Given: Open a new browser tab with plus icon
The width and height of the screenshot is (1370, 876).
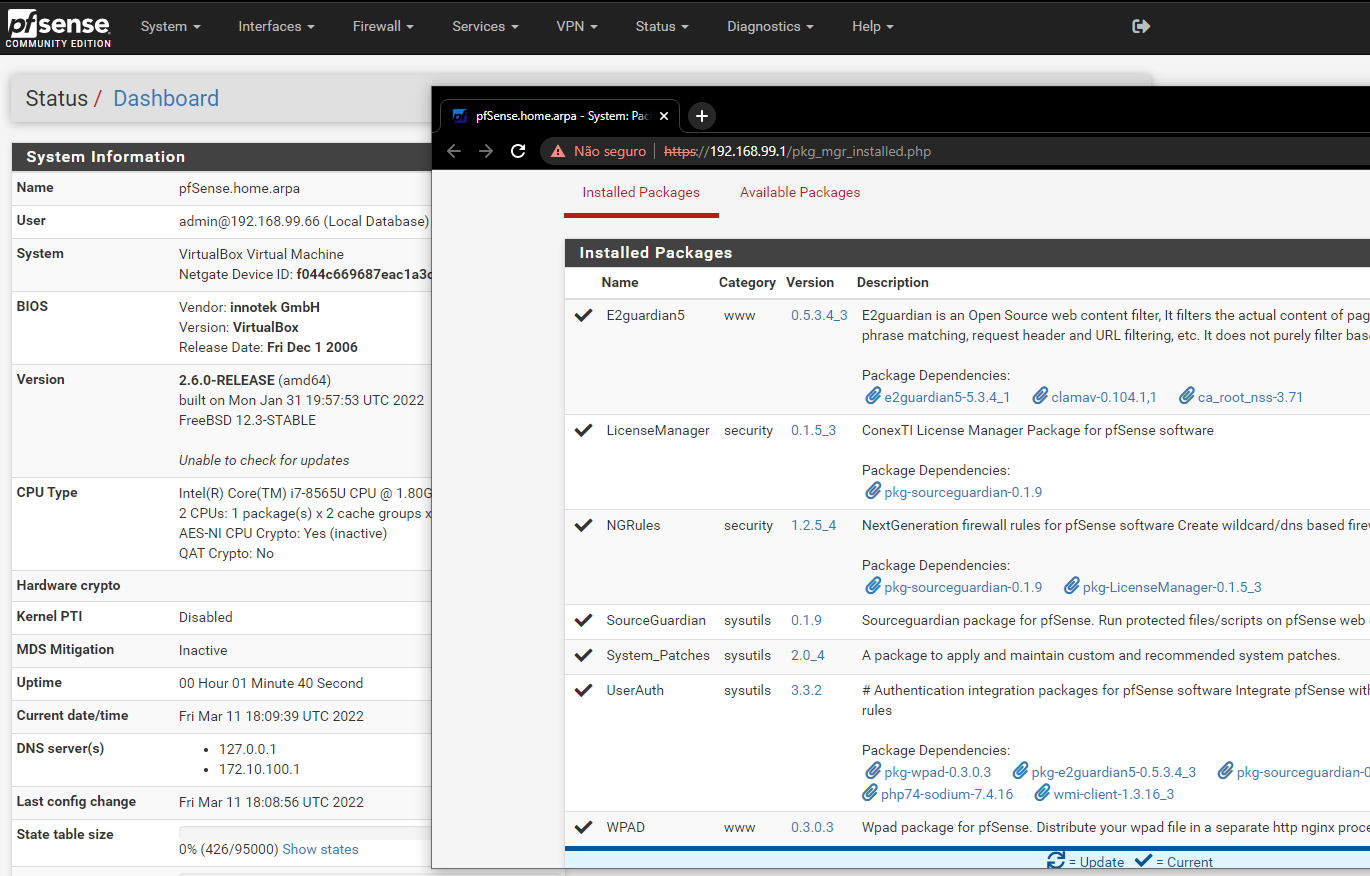Looking at the screenshot, I should (701, 116).
